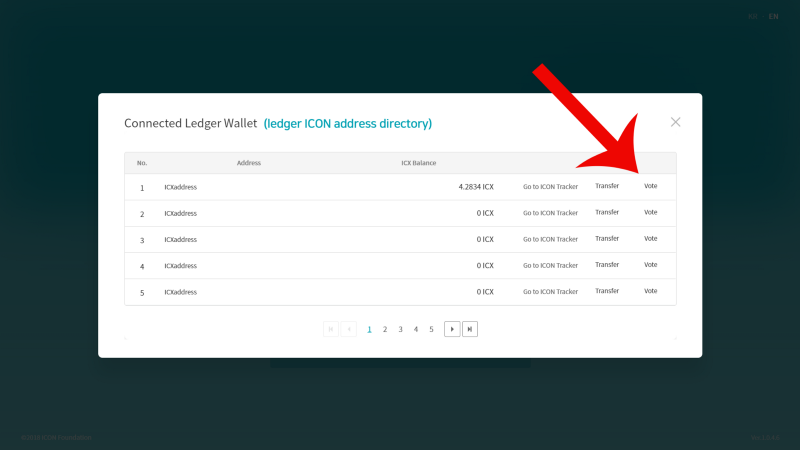This screenshot has height=450, width=800.
Task: Click the Connected Ledger Wallet title
Action: 190,123
